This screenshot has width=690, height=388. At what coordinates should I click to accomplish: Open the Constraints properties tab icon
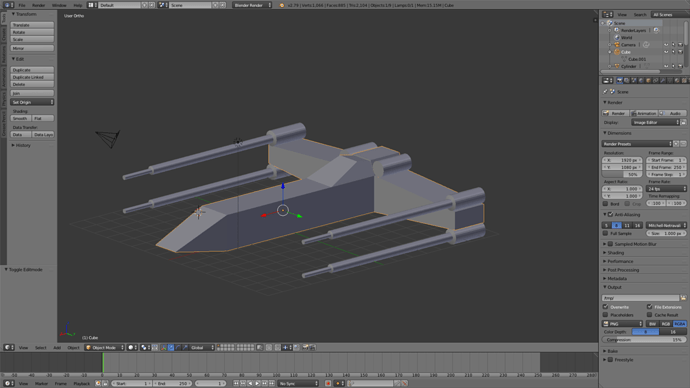(x=656, y=81)
